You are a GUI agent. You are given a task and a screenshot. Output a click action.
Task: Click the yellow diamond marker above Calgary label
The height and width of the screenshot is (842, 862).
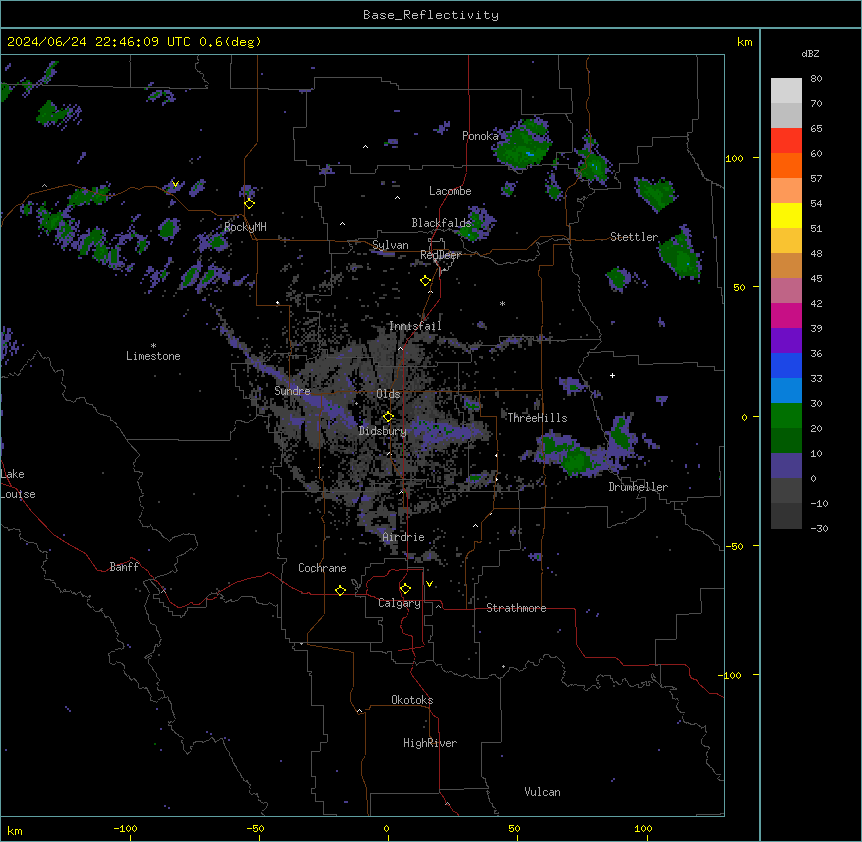[x=405, y=589]
